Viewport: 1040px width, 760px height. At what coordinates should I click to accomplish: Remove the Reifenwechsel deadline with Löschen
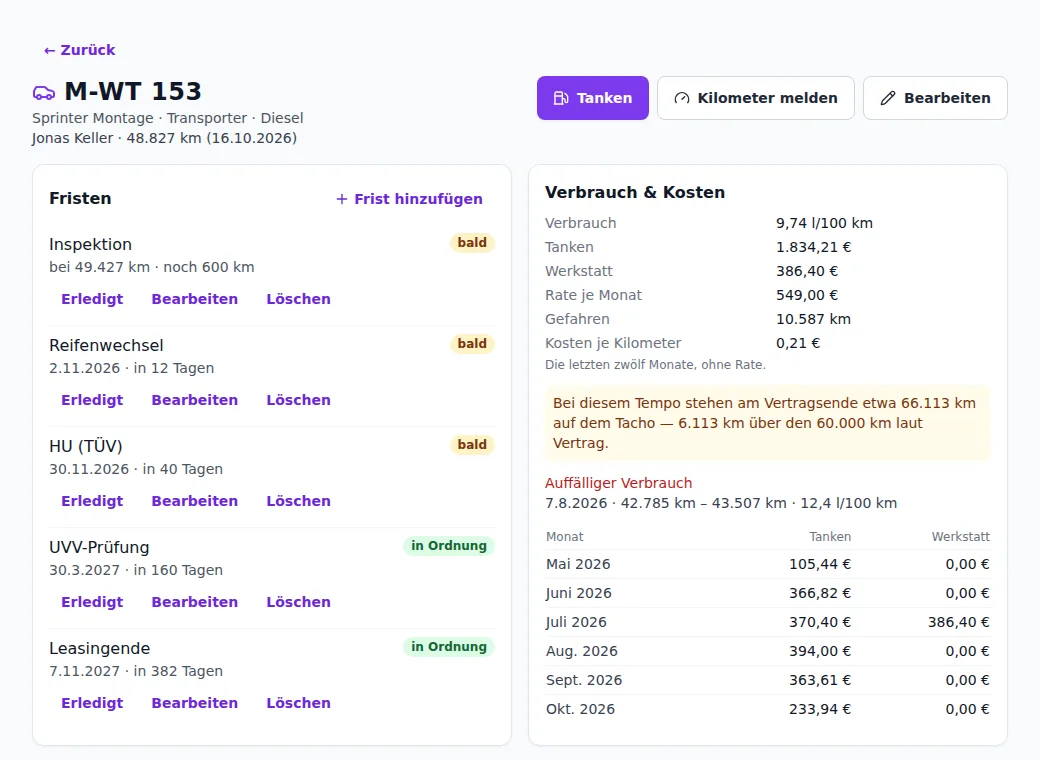[x=298, y=400]
